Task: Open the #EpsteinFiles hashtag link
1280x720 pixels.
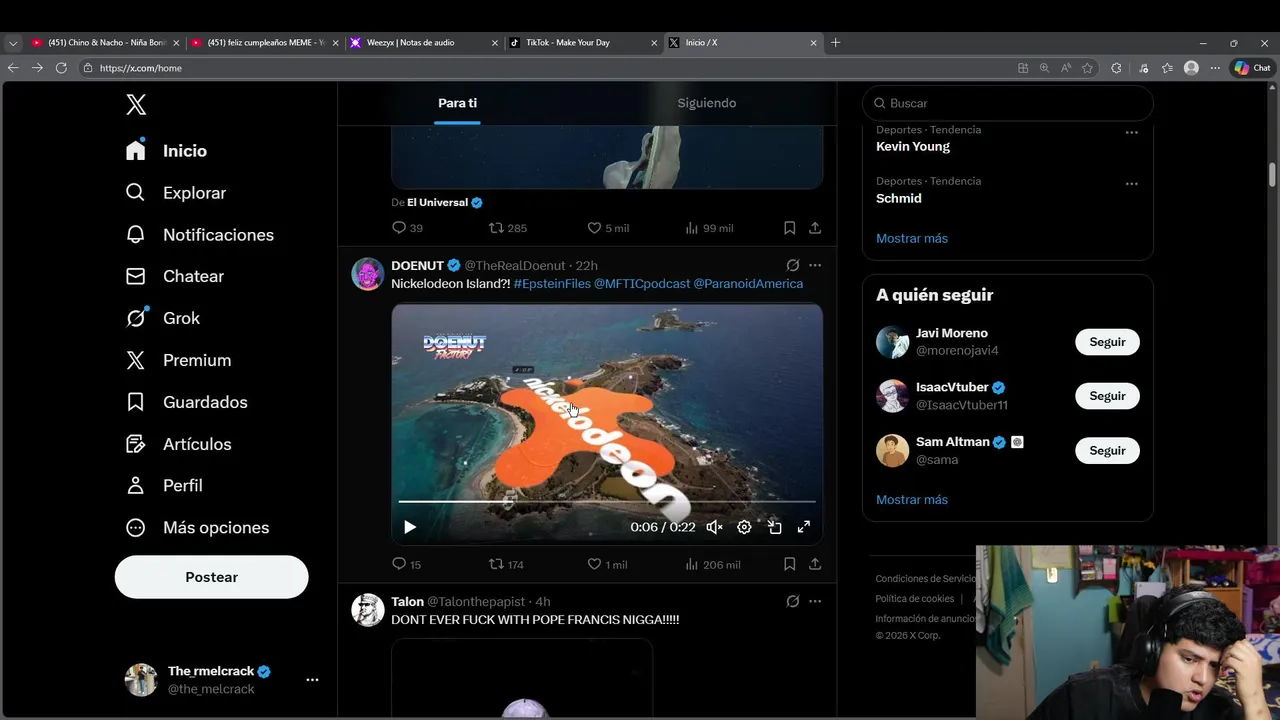Action: (552, 284)
